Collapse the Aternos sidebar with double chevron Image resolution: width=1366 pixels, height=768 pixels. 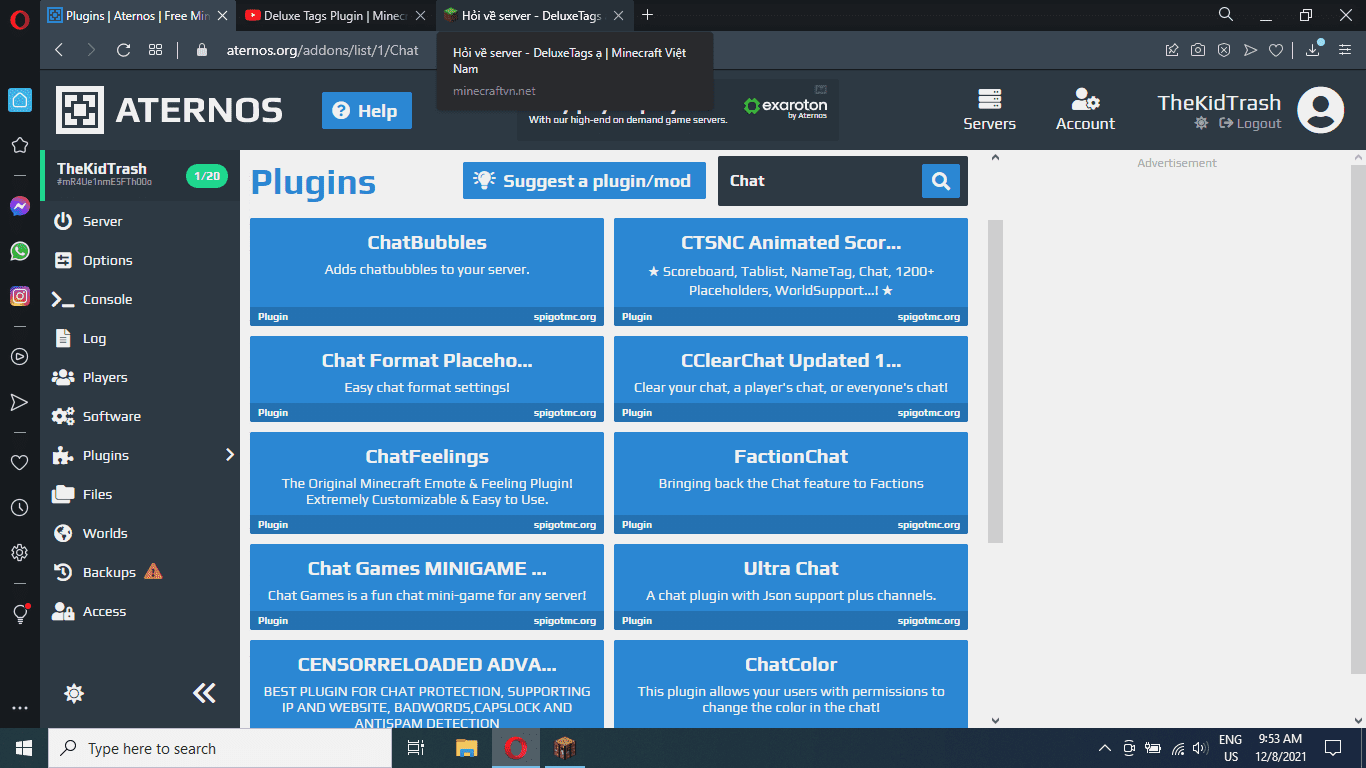tap(204, 693)
